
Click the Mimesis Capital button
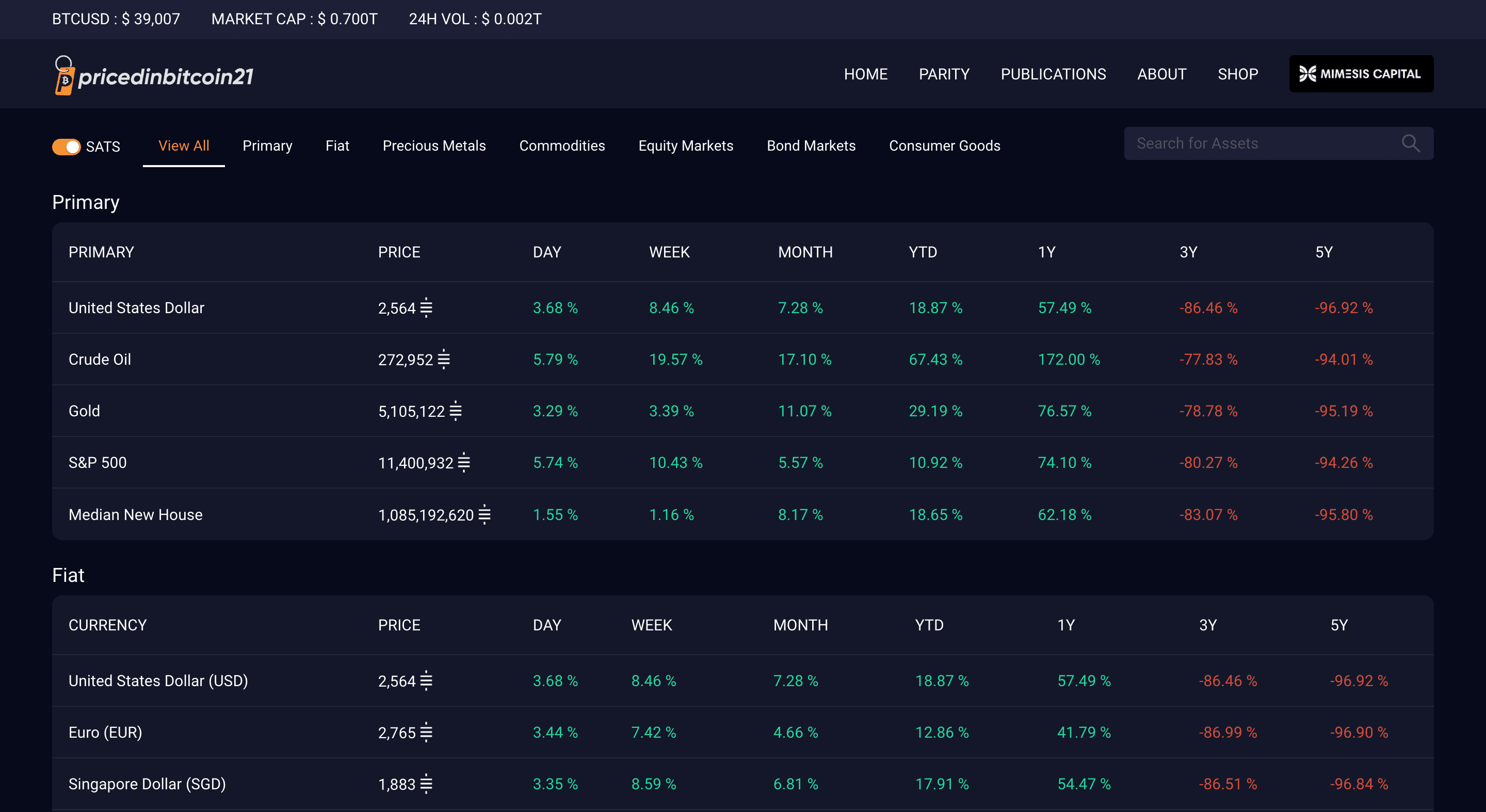pos(1361,74)
